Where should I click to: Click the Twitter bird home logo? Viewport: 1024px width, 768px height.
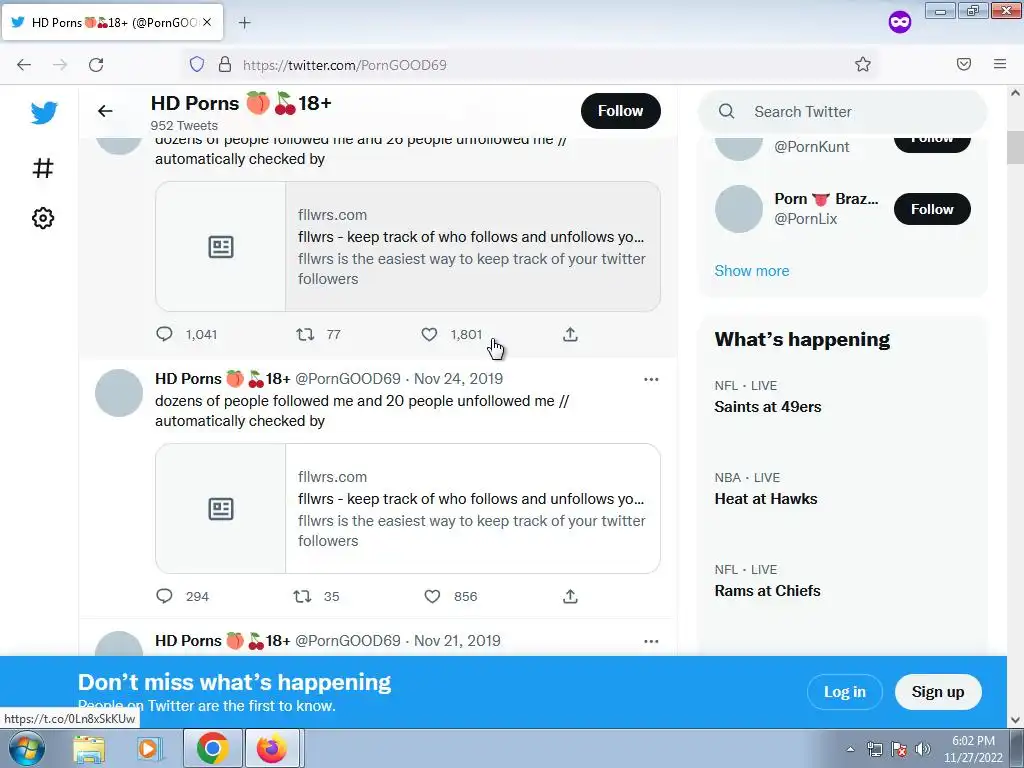tap(44, 113)
